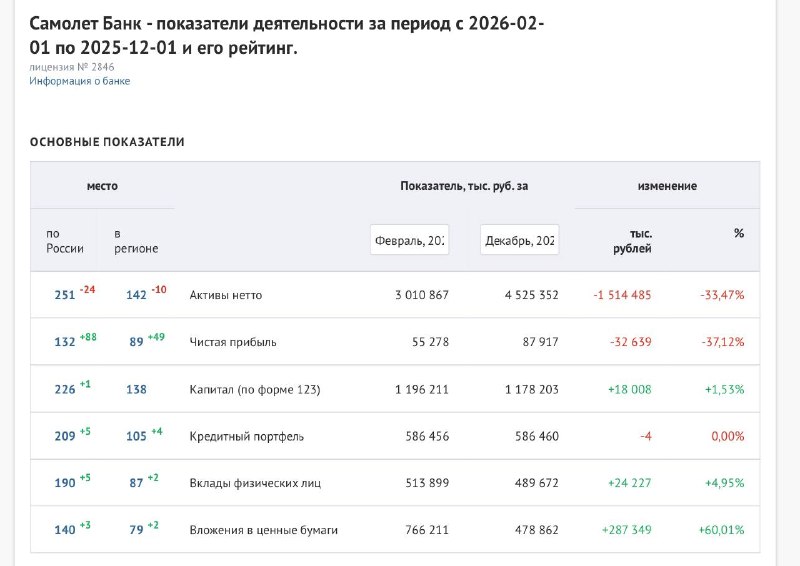Viewport: 800px width, 566px height.
Task: Click the 'изменение' column group header
Action: point(667,186)
